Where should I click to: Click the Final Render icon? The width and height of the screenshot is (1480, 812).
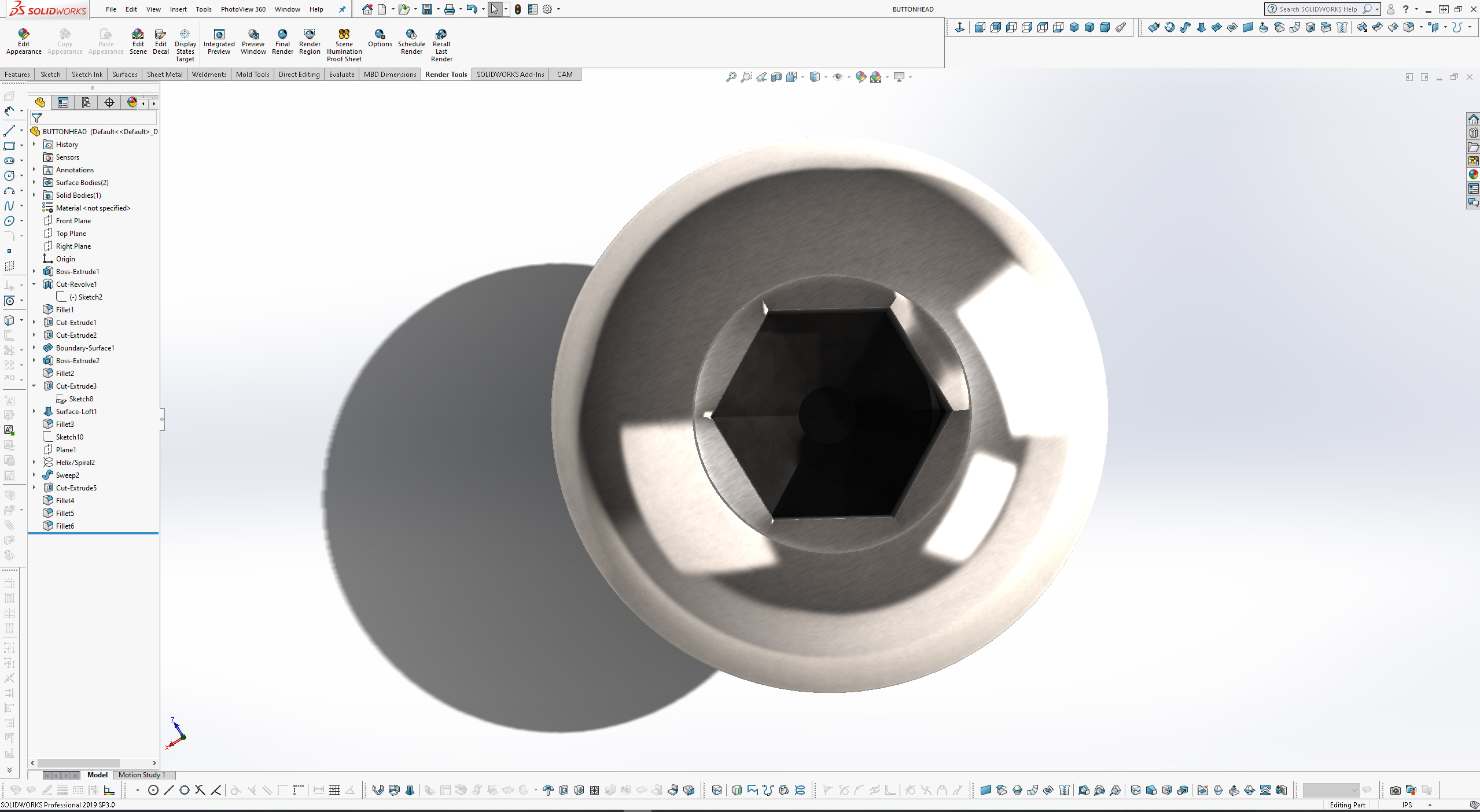tap(282, 35)
